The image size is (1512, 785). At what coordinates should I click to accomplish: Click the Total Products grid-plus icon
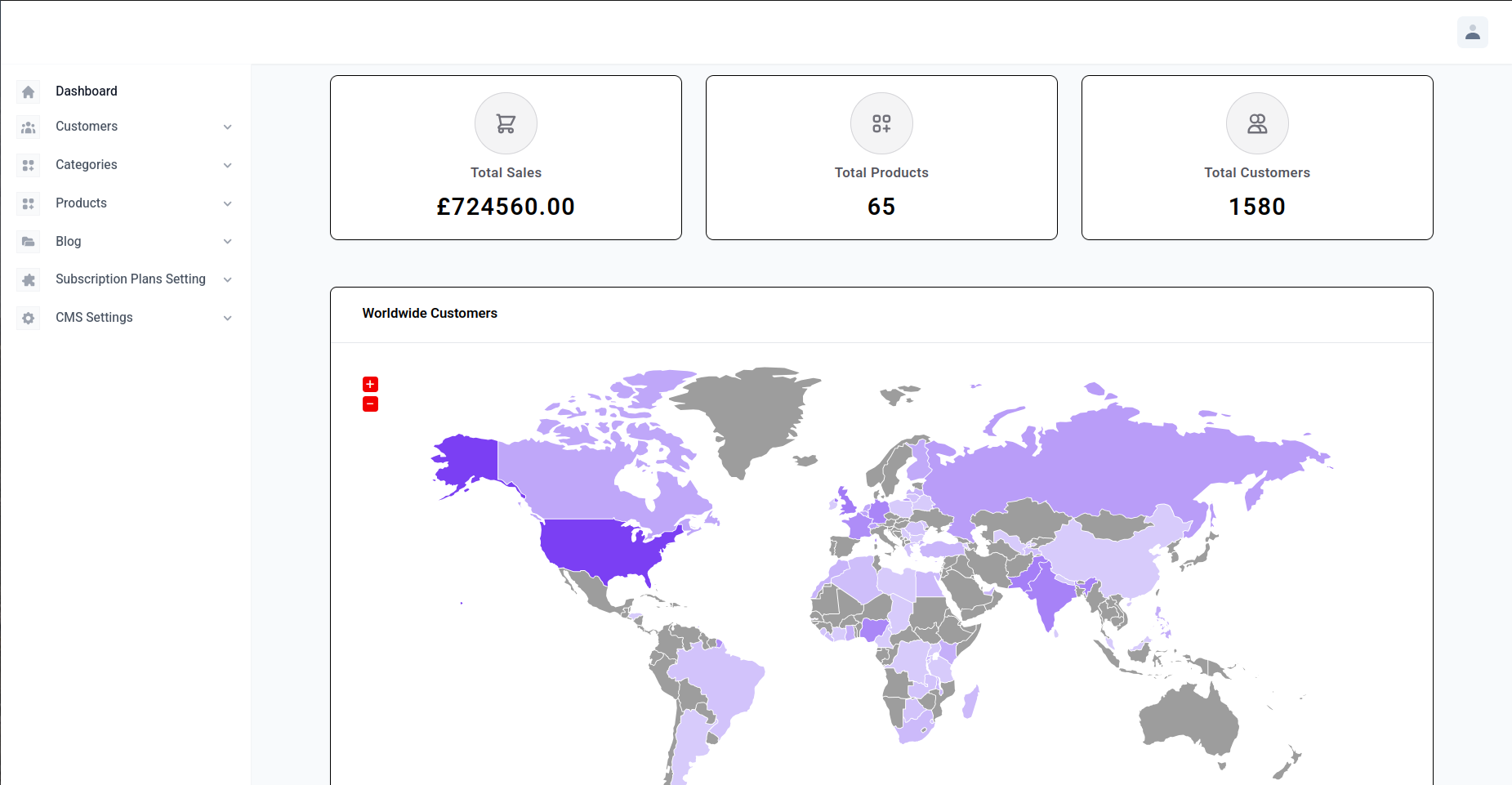881,123
